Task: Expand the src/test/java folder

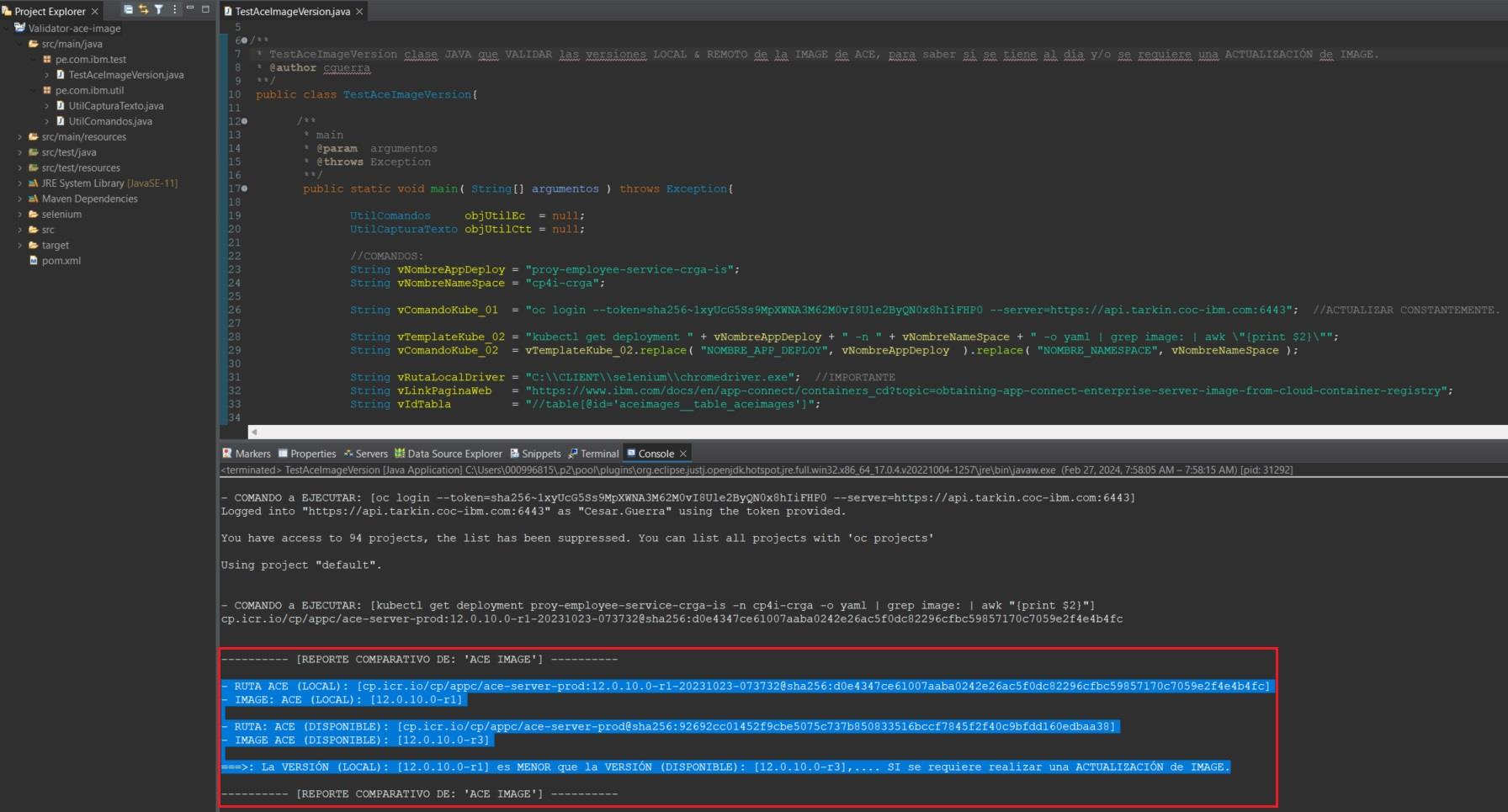Action: (x=20, y=152)
